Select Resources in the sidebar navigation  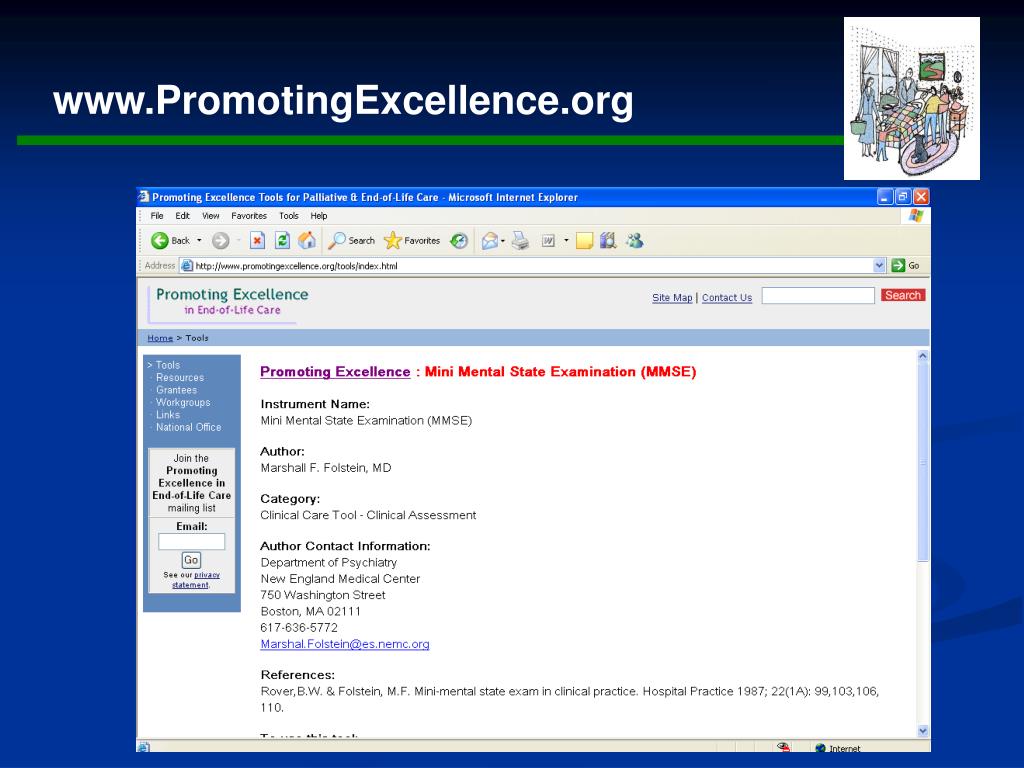(180, 377)
